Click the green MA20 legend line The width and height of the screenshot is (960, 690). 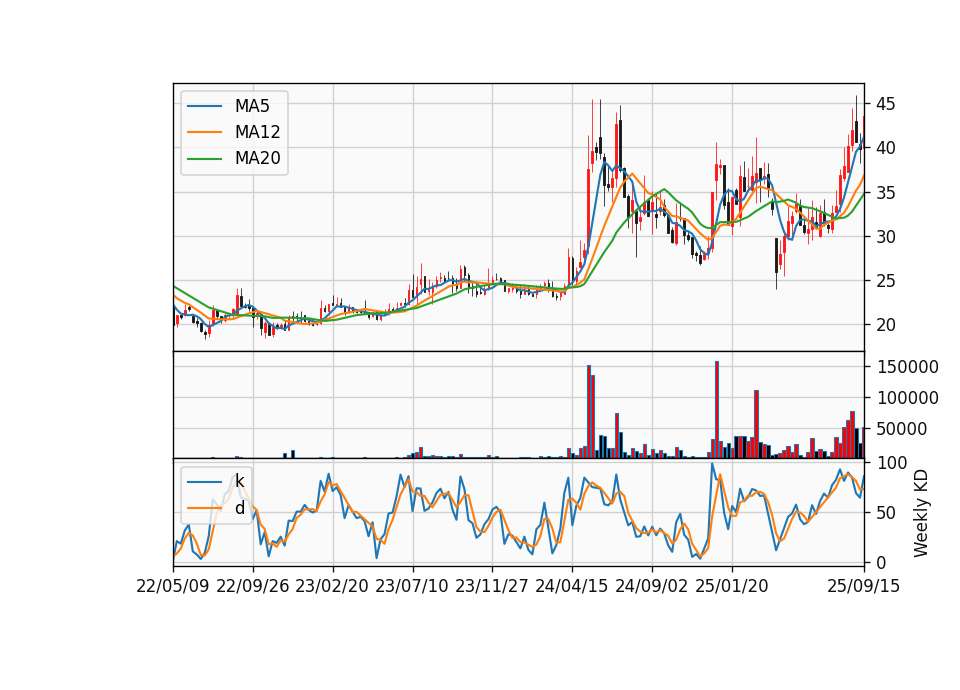[204, 158]
